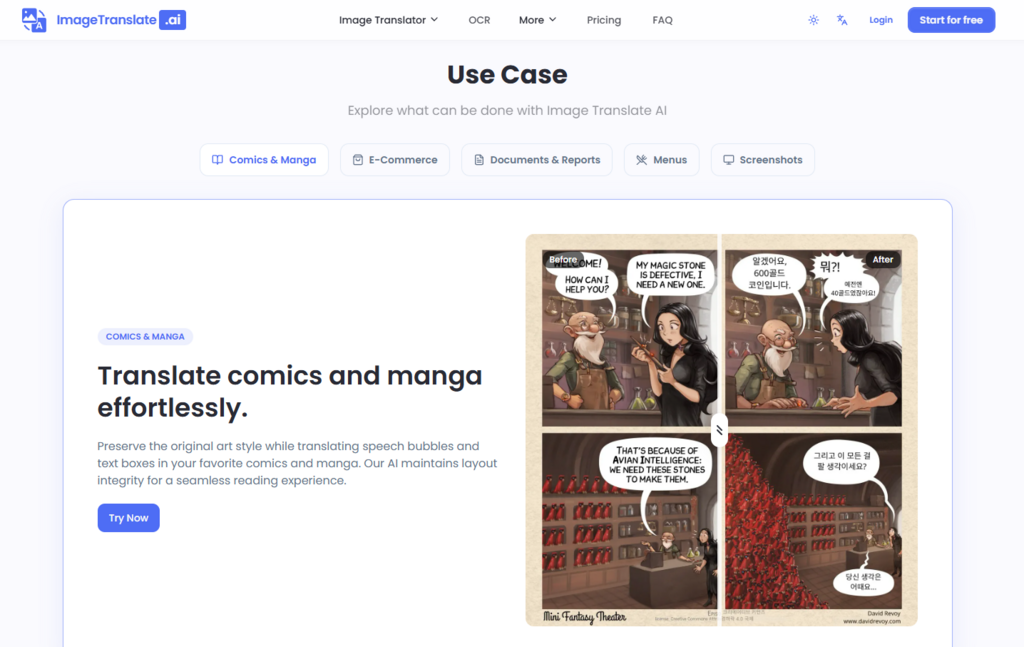Switch to the Screenshots tab

[x=762, y=160]
